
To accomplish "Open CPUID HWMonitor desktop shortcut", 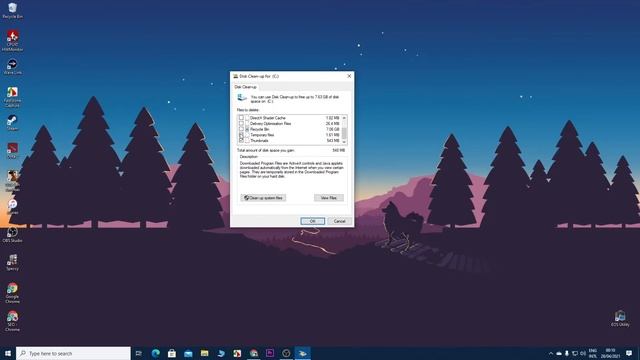I will [12, 41].
